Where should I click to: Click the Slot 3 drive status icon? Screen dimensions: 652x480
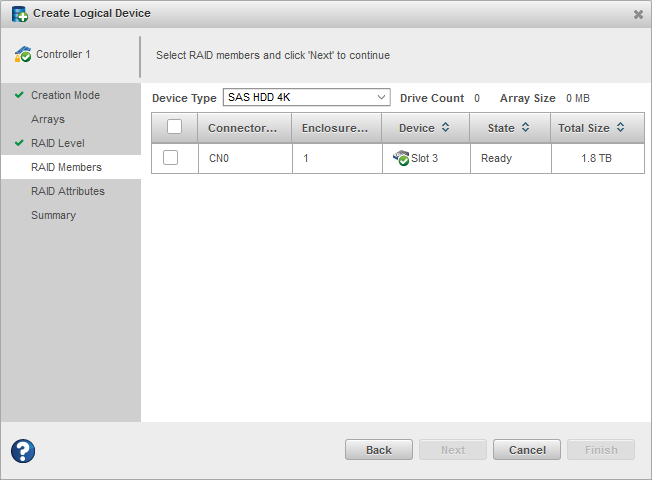401,158
